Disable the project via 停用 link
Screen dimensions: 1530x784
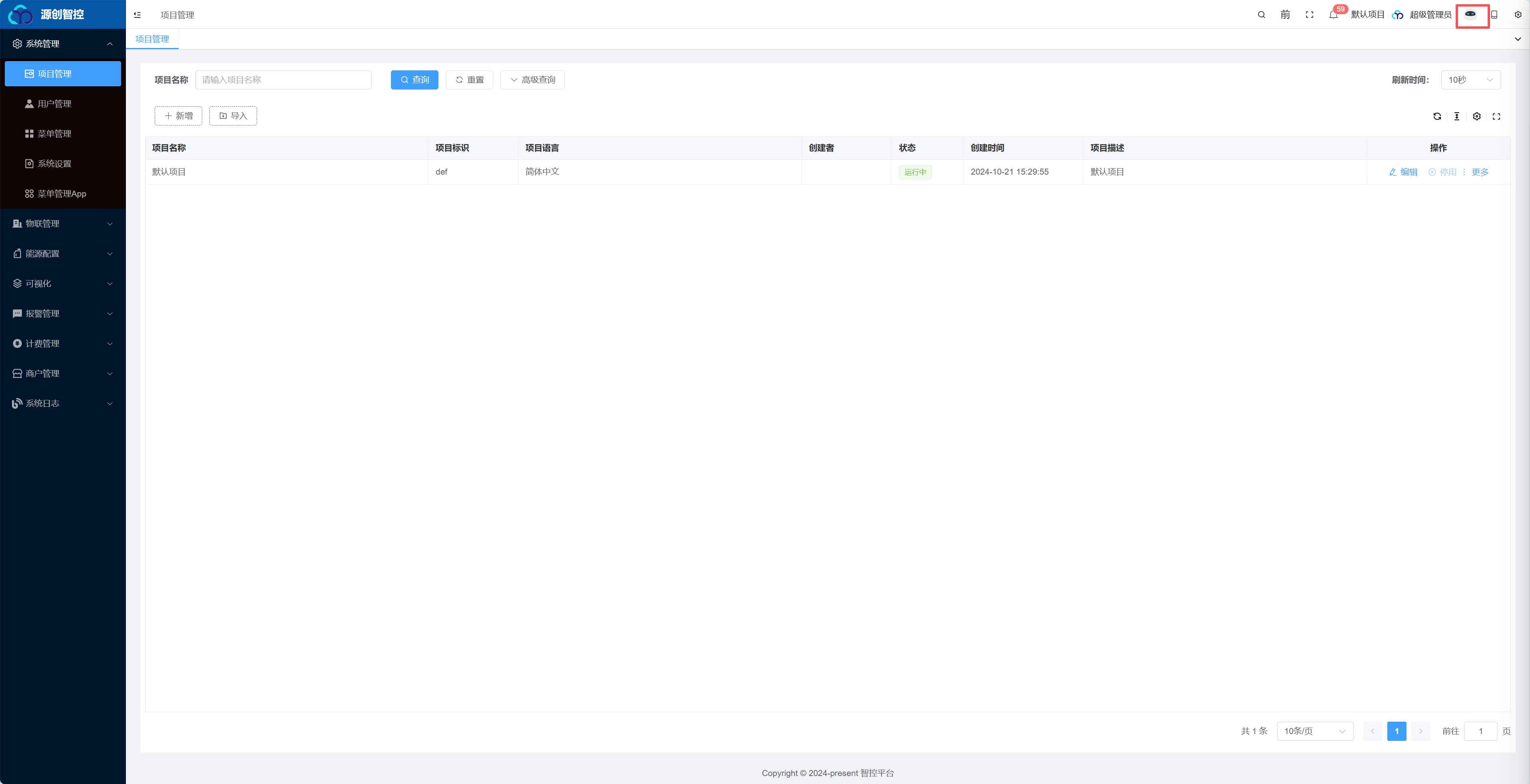[1443, 172]
